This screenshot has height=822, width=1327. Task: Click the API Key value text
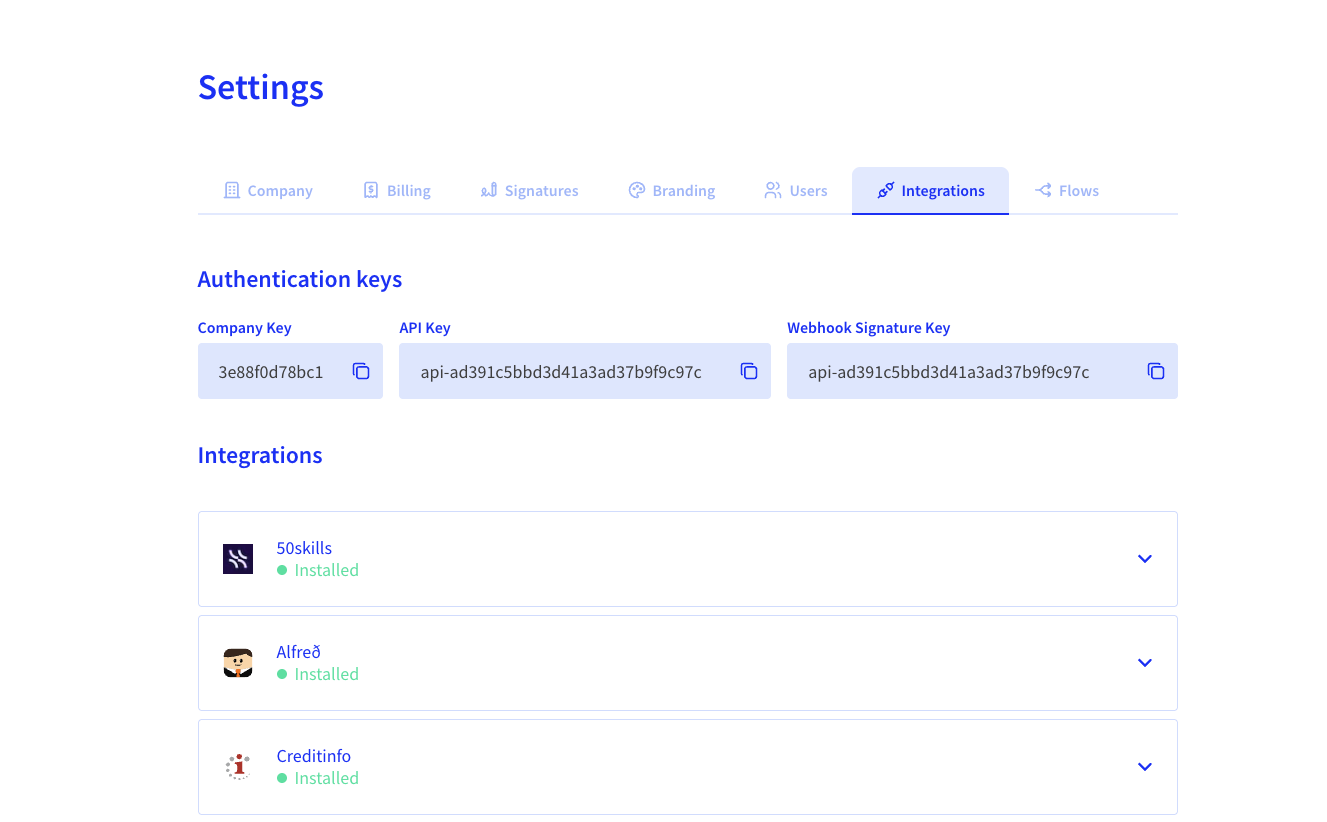click(x=561, y=372)
